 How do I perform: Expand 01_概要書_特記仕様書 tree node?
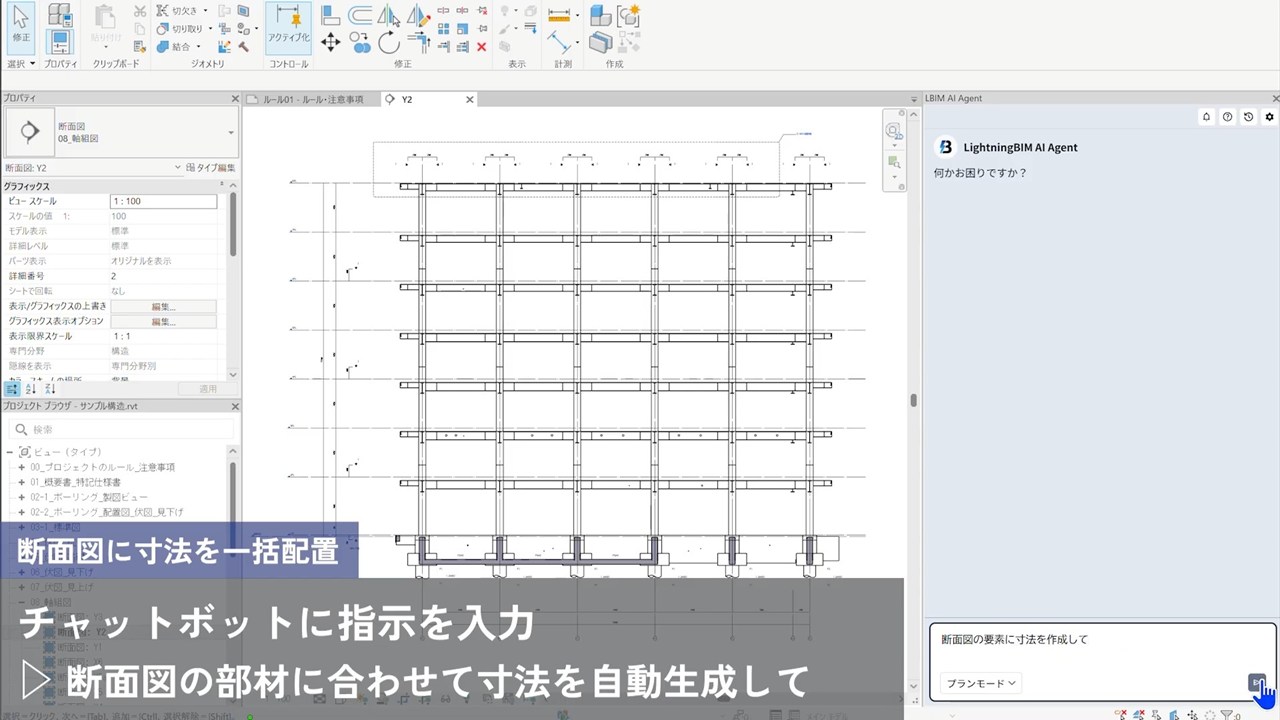(x=21, y=482)
